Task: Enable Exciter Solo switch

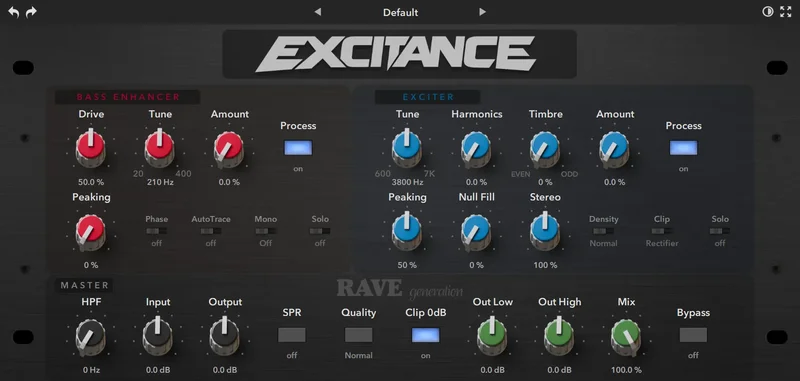Action: point(720,231)
